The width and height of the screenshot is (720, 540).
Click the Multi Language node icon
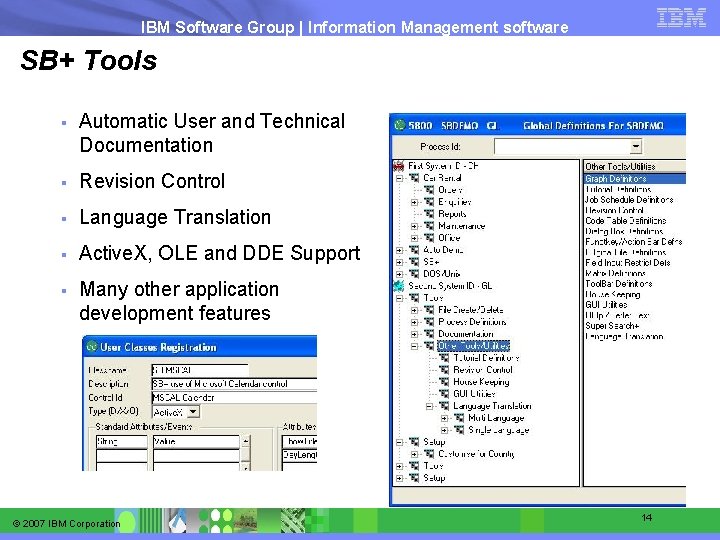(x=459, y=418)
